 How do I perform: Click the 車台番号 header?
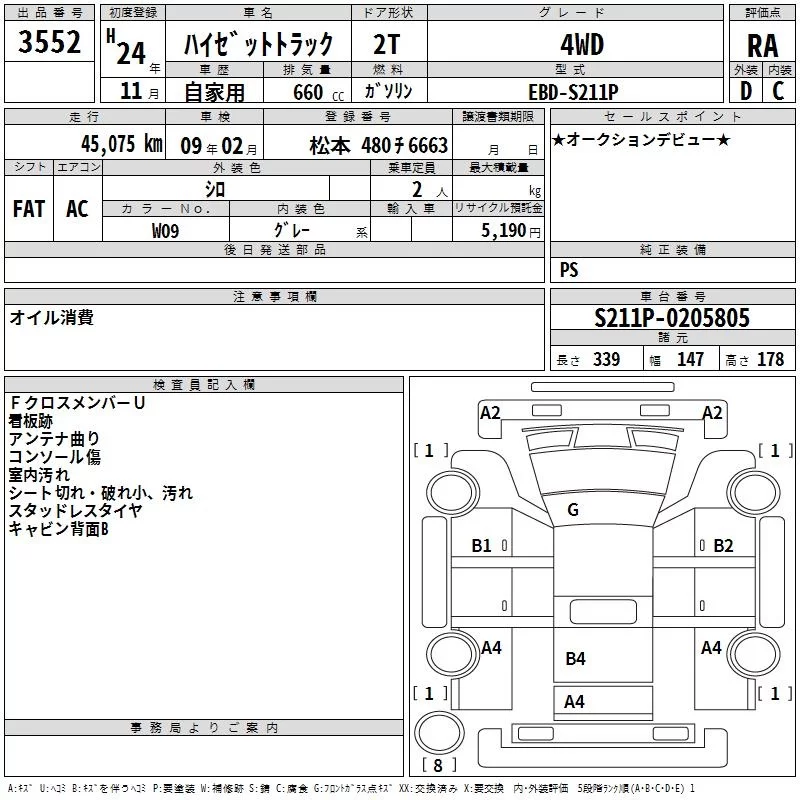672,296
